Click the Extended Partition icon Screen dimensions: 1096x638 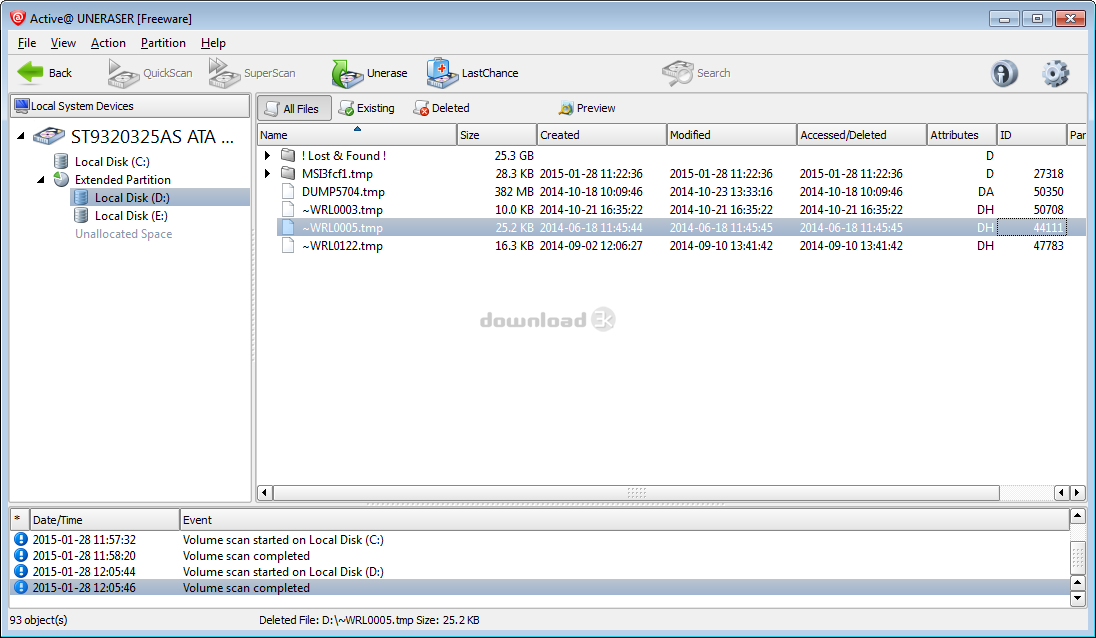point(62,180)
